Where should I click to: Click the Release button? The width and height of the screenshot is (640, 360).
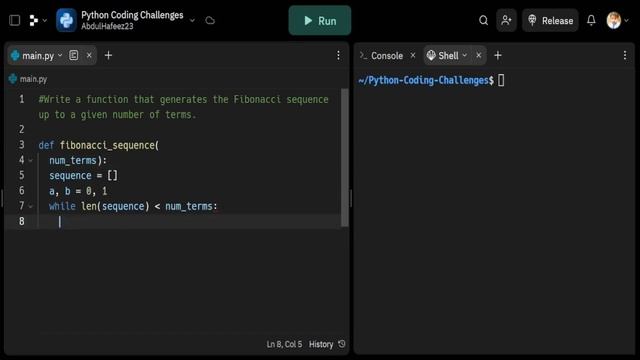(x=550, y=20)
